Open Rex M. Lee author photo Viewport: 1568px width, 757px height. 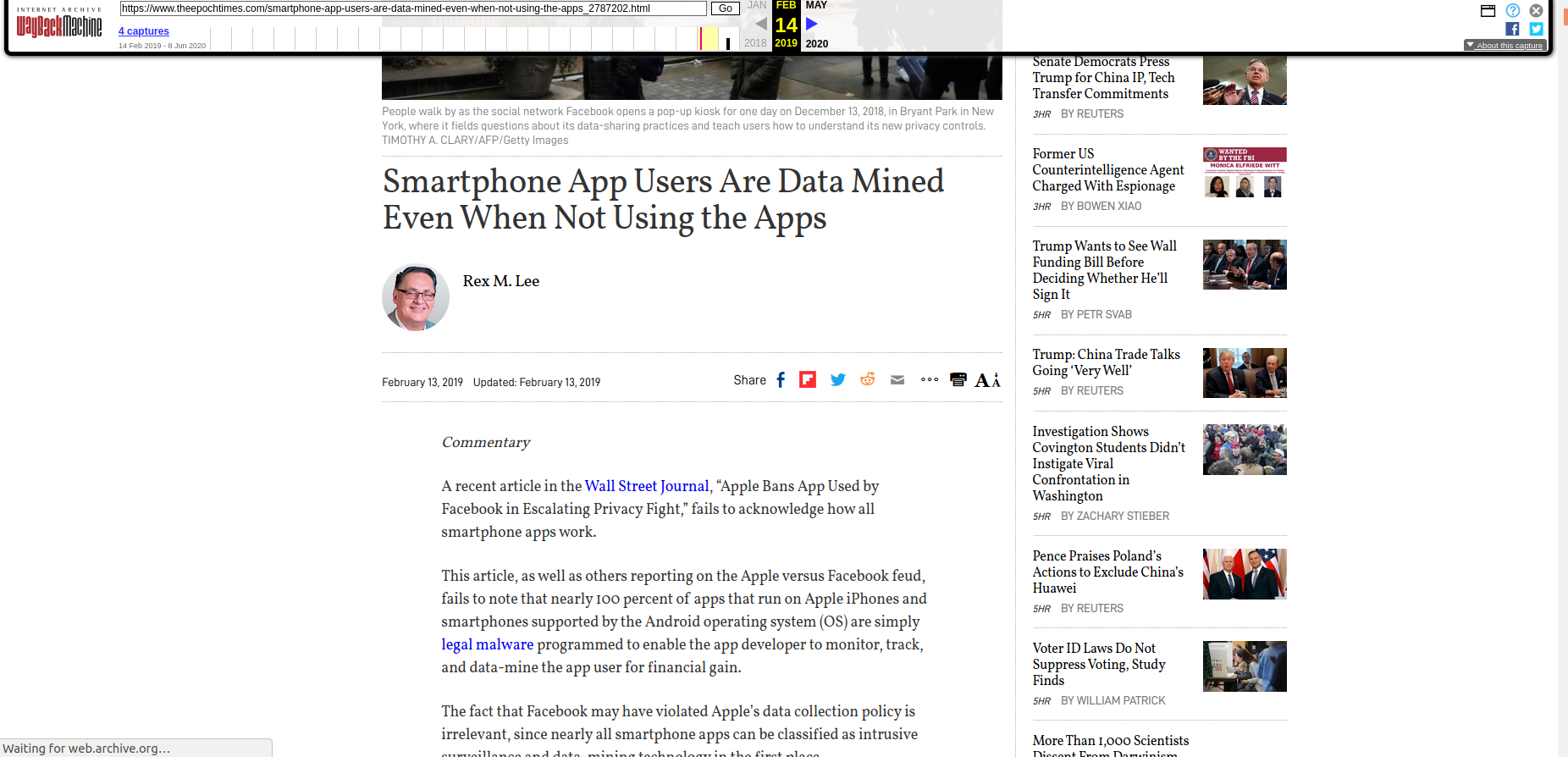416,297
